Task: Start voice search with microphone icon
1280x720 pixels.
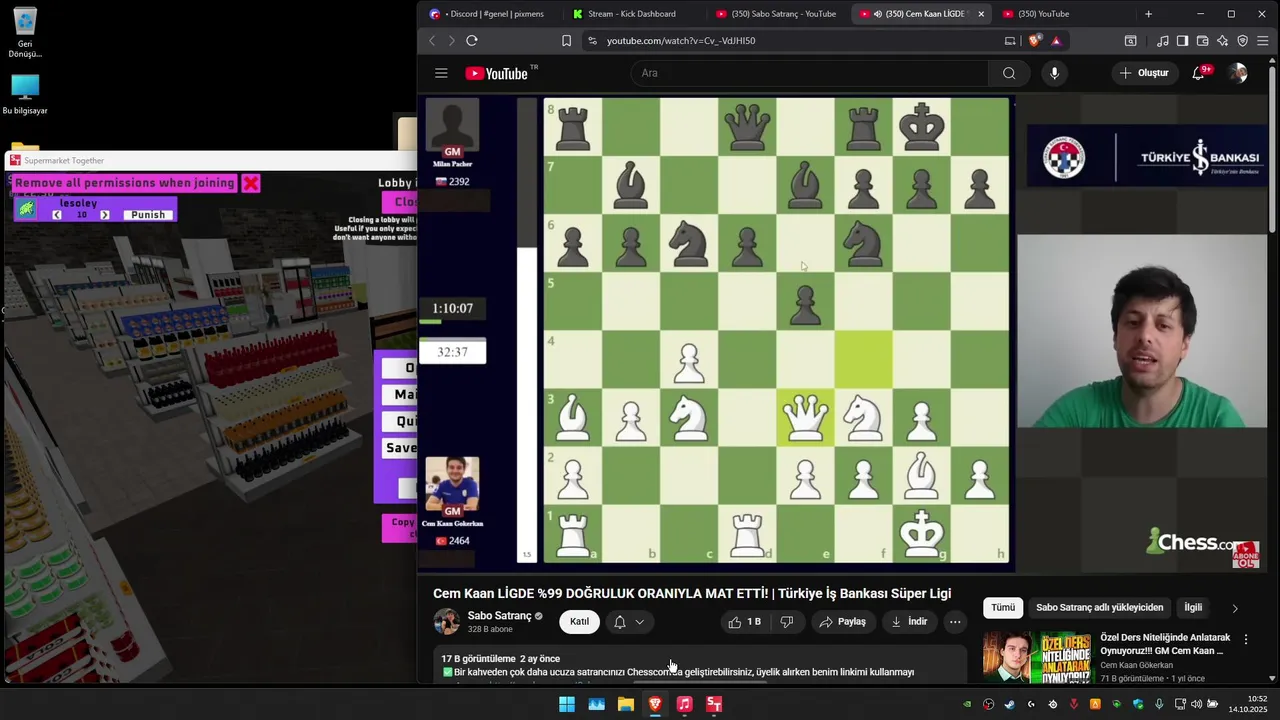Action: [x=1054, y=73]
